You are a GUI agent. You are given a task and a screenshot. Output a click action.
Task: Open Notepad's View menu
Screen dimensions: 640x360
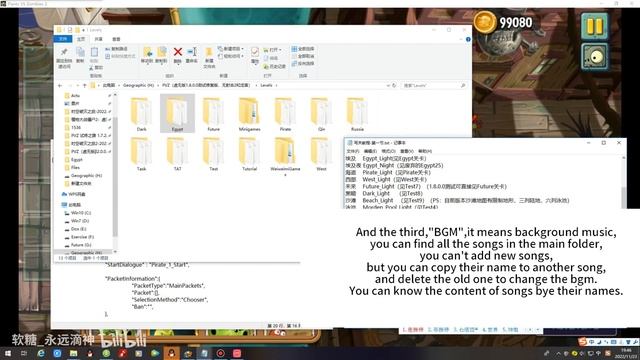407,151
